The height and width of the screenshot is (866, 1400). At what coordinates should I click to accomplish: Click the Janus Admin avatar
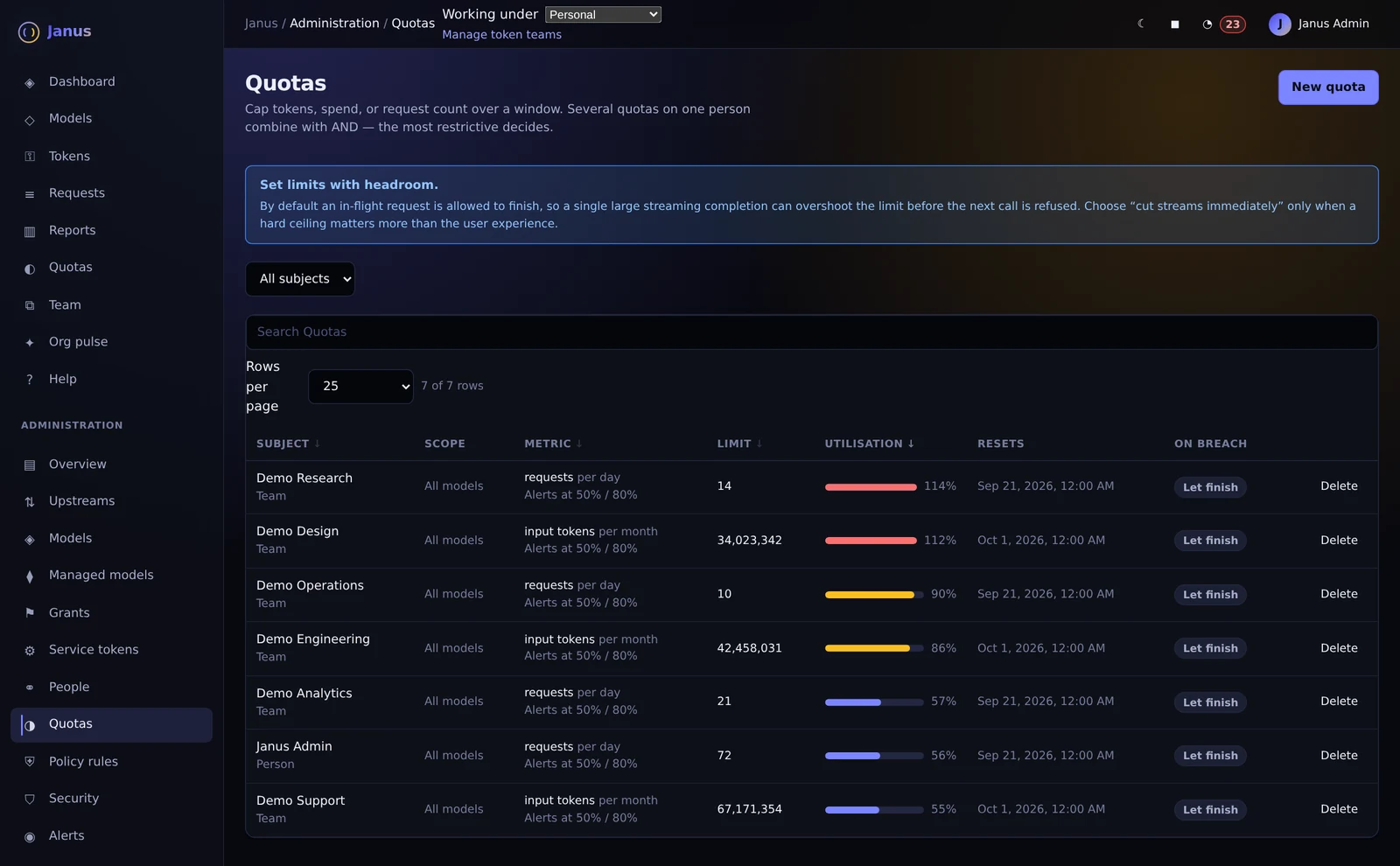1279,24
